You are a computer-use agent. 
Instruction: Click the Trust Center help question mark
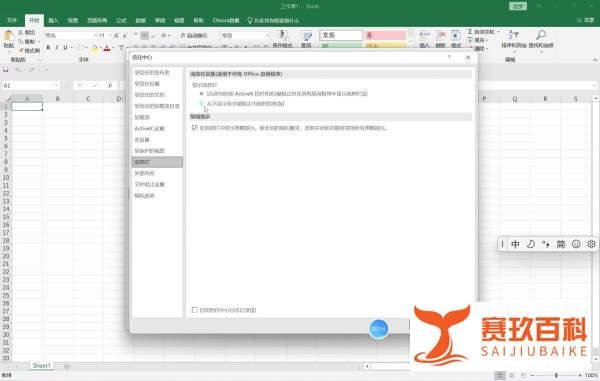click(449, 57)
